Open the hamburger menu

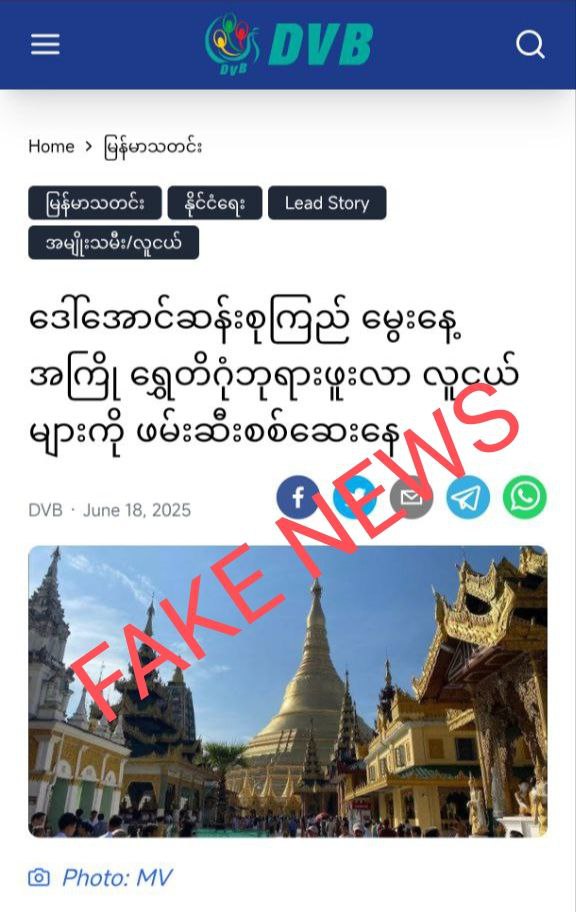pyautogui.click(x=45, y=44)
